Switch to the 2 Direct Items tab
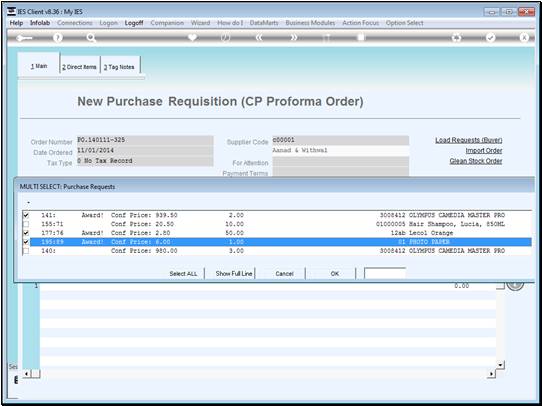This screenshot has height=406, width=542. click(80, 67)
